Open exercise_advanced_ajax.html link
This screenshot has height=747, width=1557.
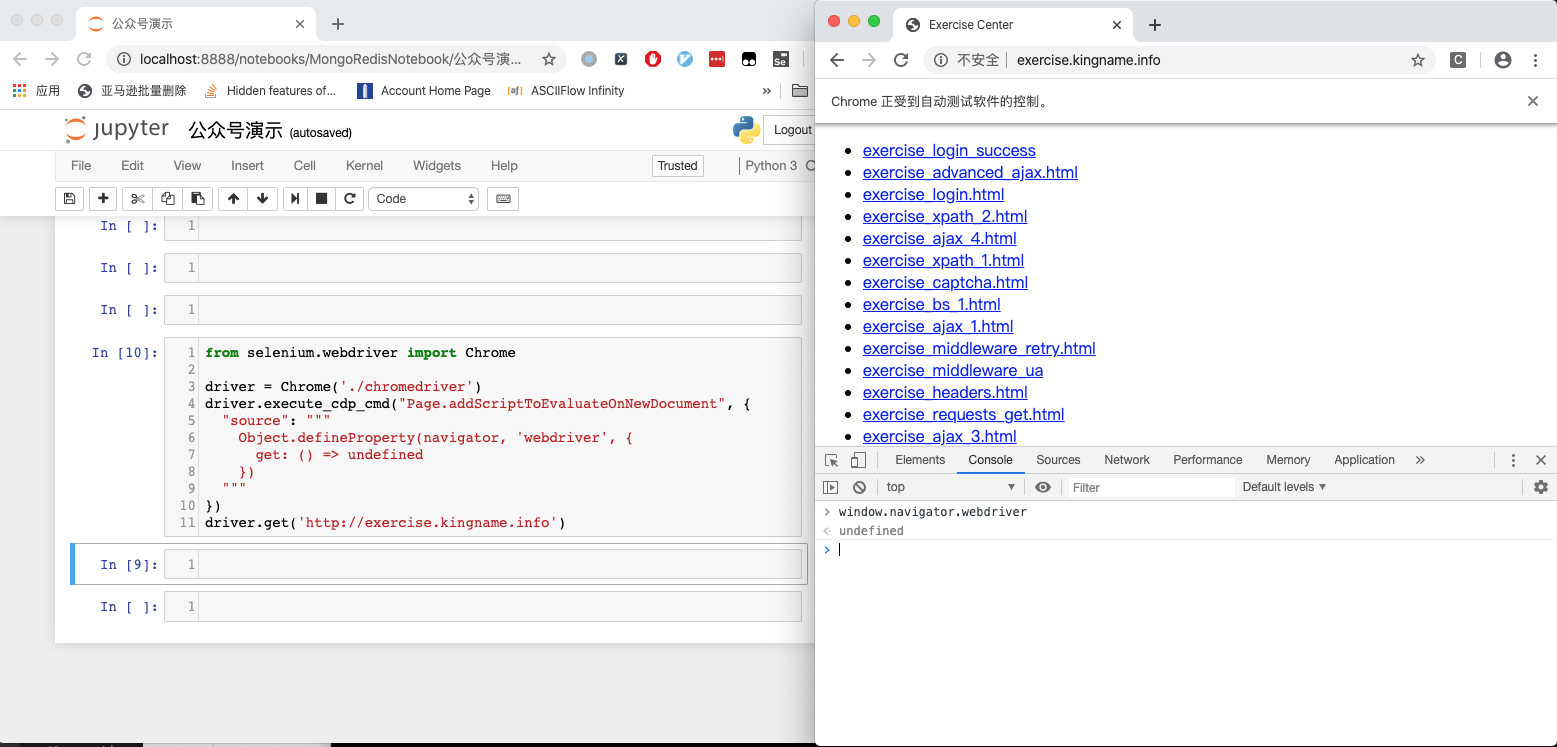coord(970,172)
